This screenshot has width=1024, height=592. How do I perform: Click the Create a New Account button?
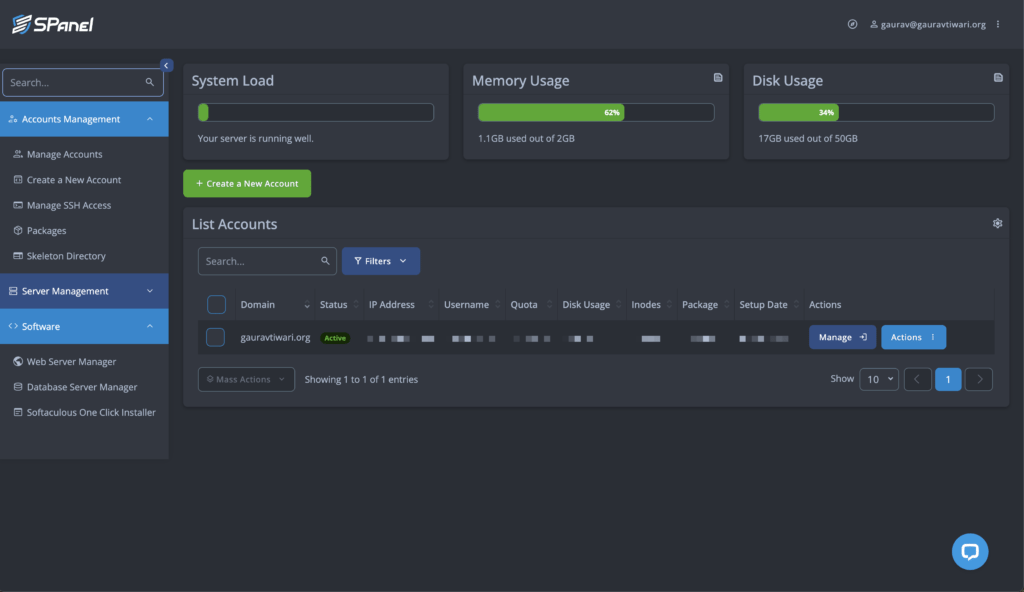(247, 184)
